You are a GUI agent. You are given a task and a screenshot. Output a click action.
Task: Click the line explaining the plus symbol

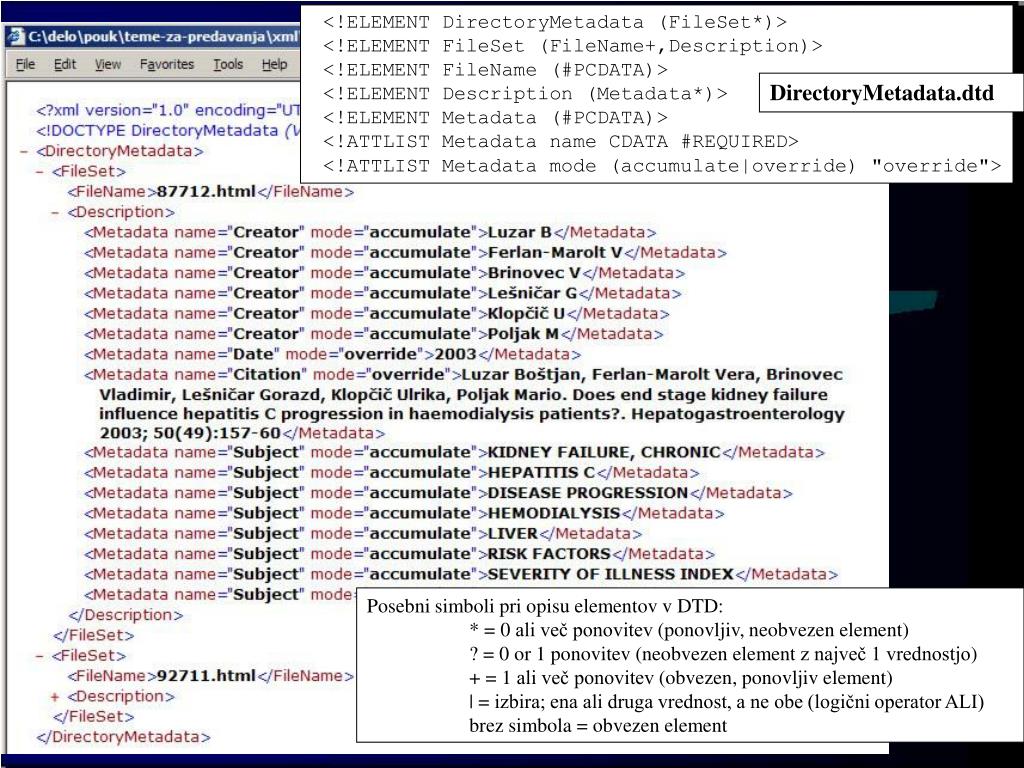coord(680,678)
